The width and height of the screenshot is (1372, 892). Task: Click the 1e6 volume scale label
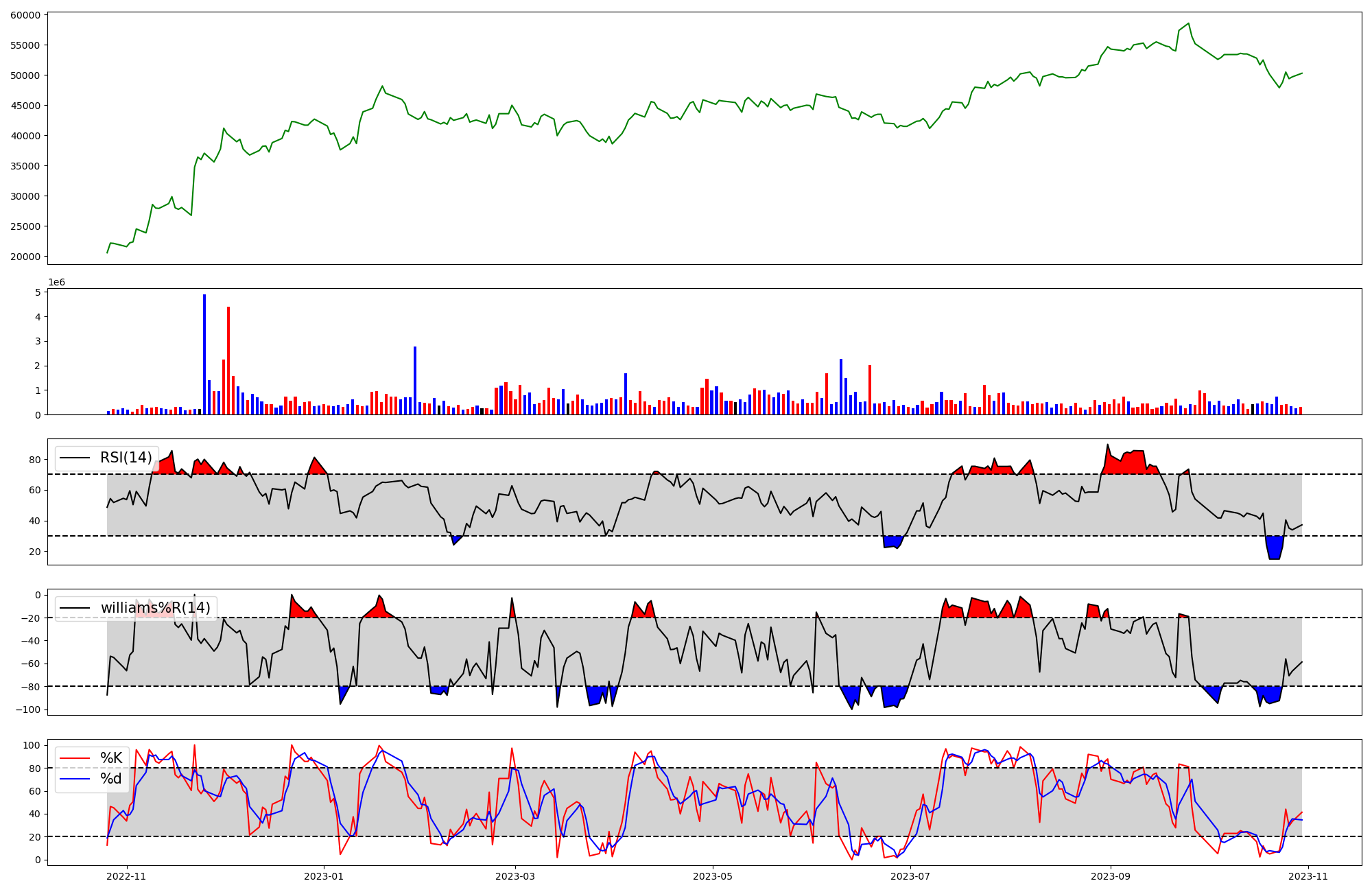pyautogui.click(x=56, y=283)
